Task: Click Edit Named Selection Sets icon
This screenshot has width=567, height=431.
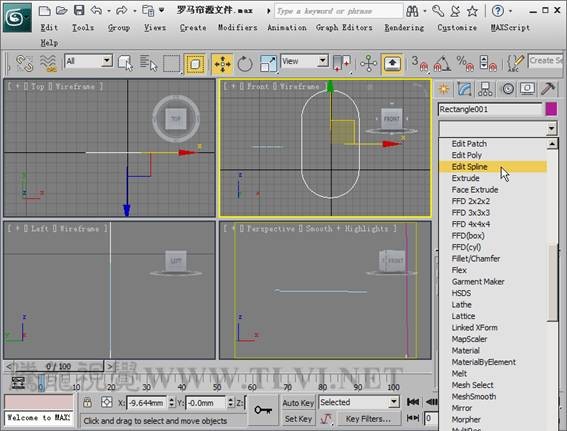Action: click(x=515, y=64)
